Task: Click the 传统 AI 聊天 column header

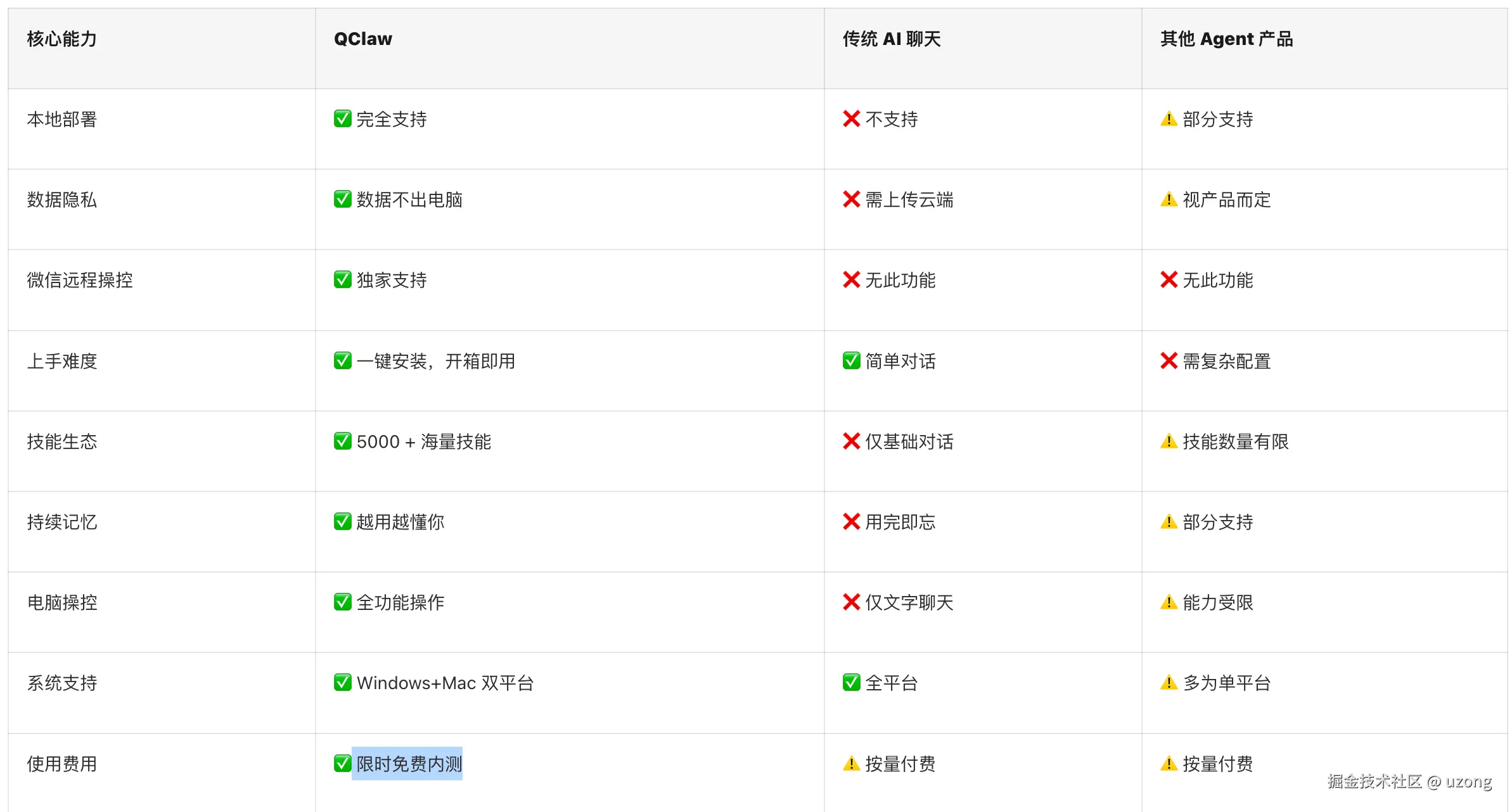Action: (x=891, y=39)
